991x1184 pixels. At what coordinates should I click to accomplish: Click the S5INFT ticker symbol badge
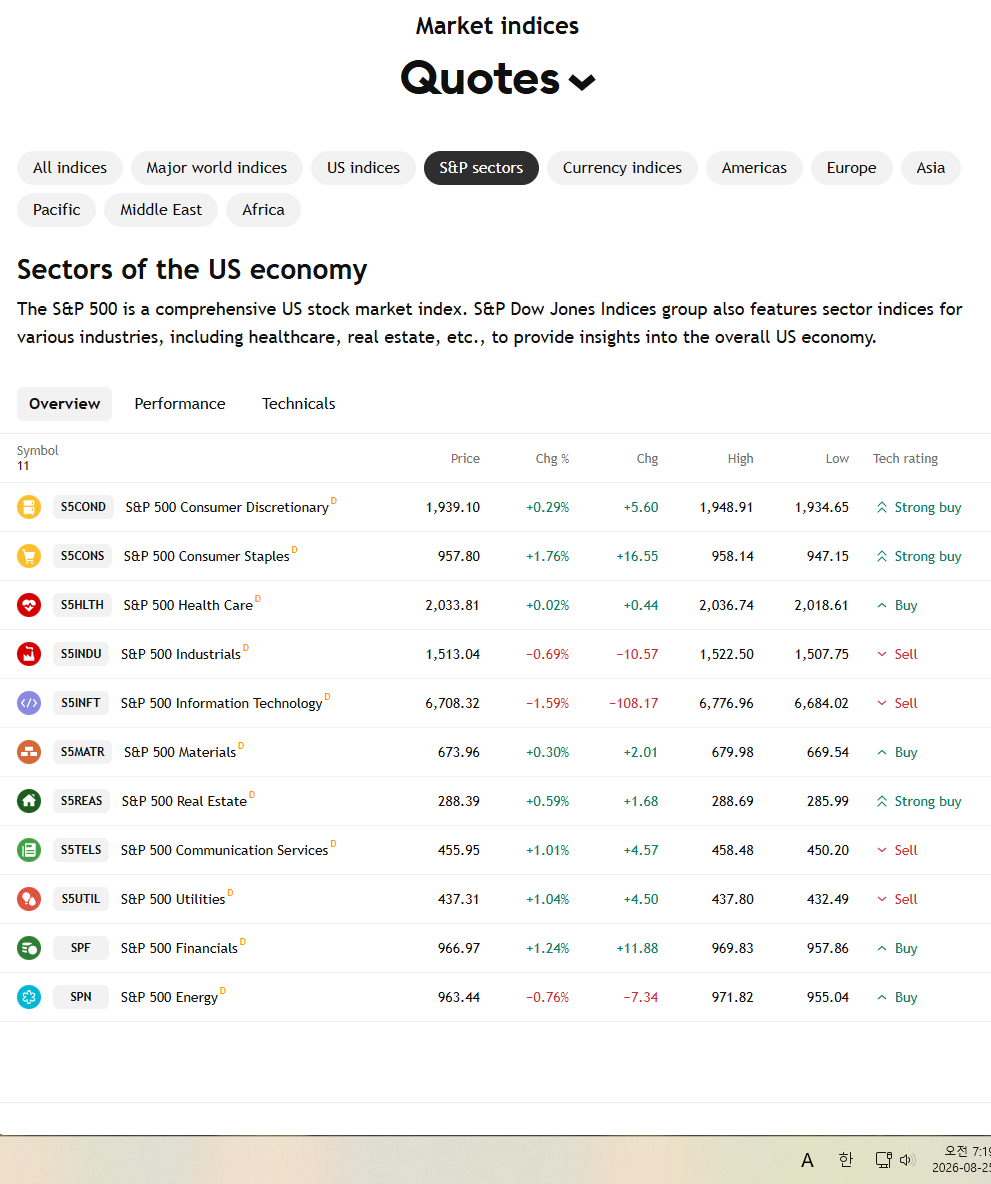[x=81, y=703]
